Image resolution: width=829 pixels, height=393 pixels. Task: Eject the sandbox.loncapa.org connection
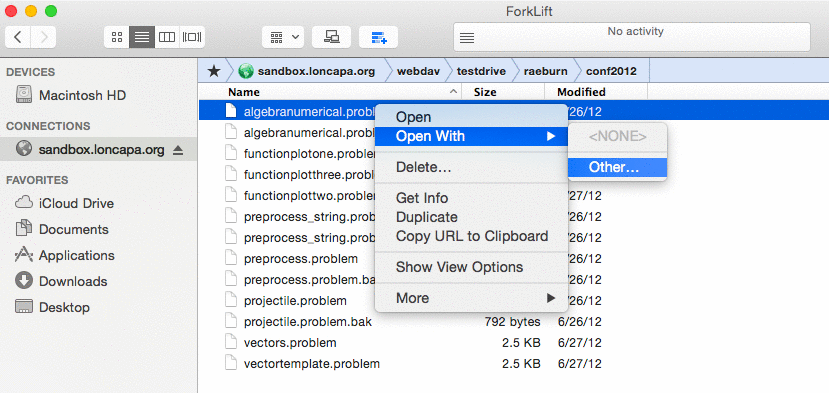pos(178,150)
